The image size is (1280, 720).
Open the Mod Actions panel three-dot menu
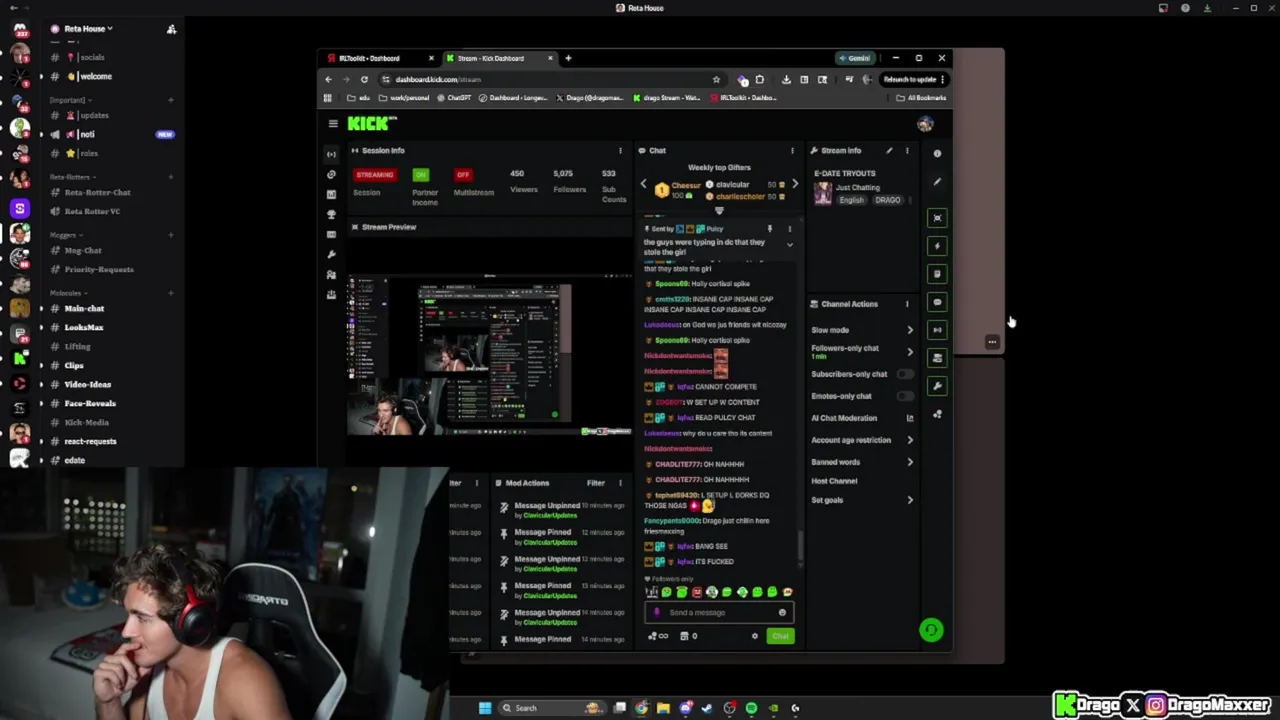[620, 483]
